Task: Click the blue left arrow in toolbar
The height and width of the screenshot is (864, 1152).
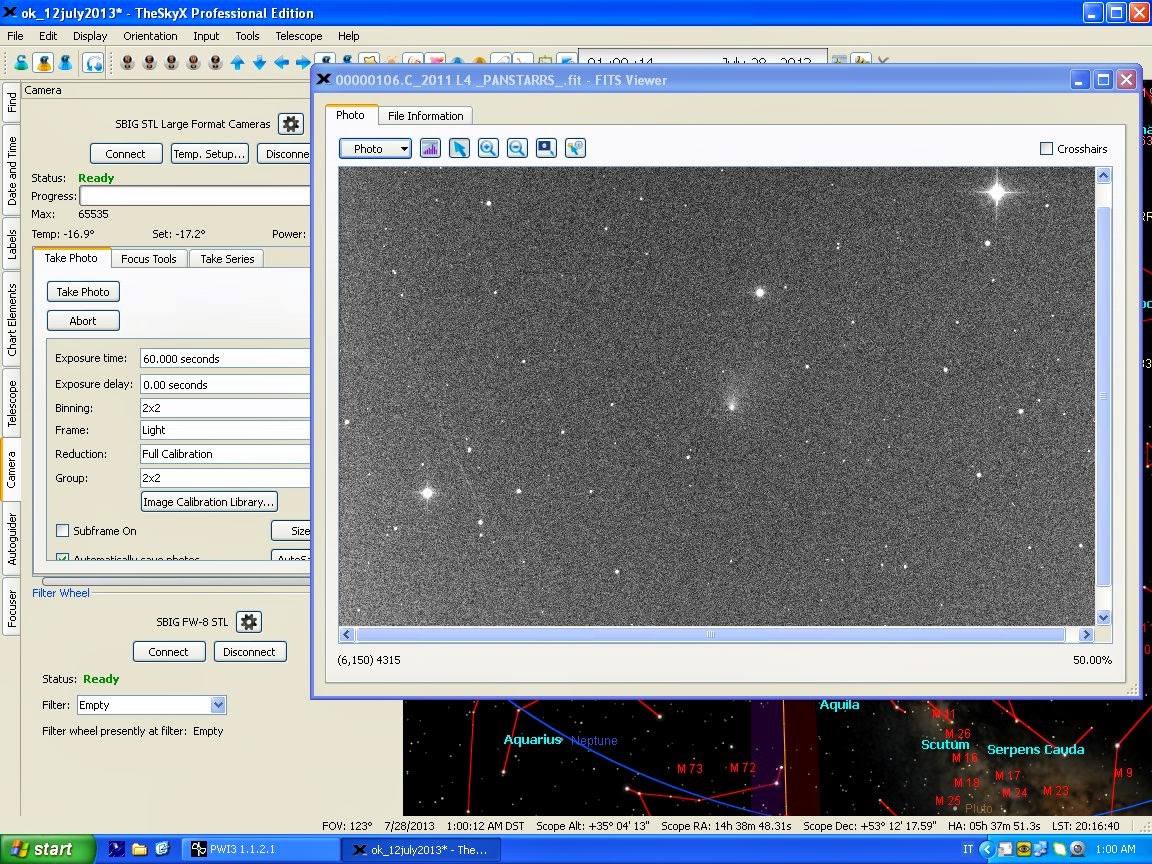Action: 281,63
